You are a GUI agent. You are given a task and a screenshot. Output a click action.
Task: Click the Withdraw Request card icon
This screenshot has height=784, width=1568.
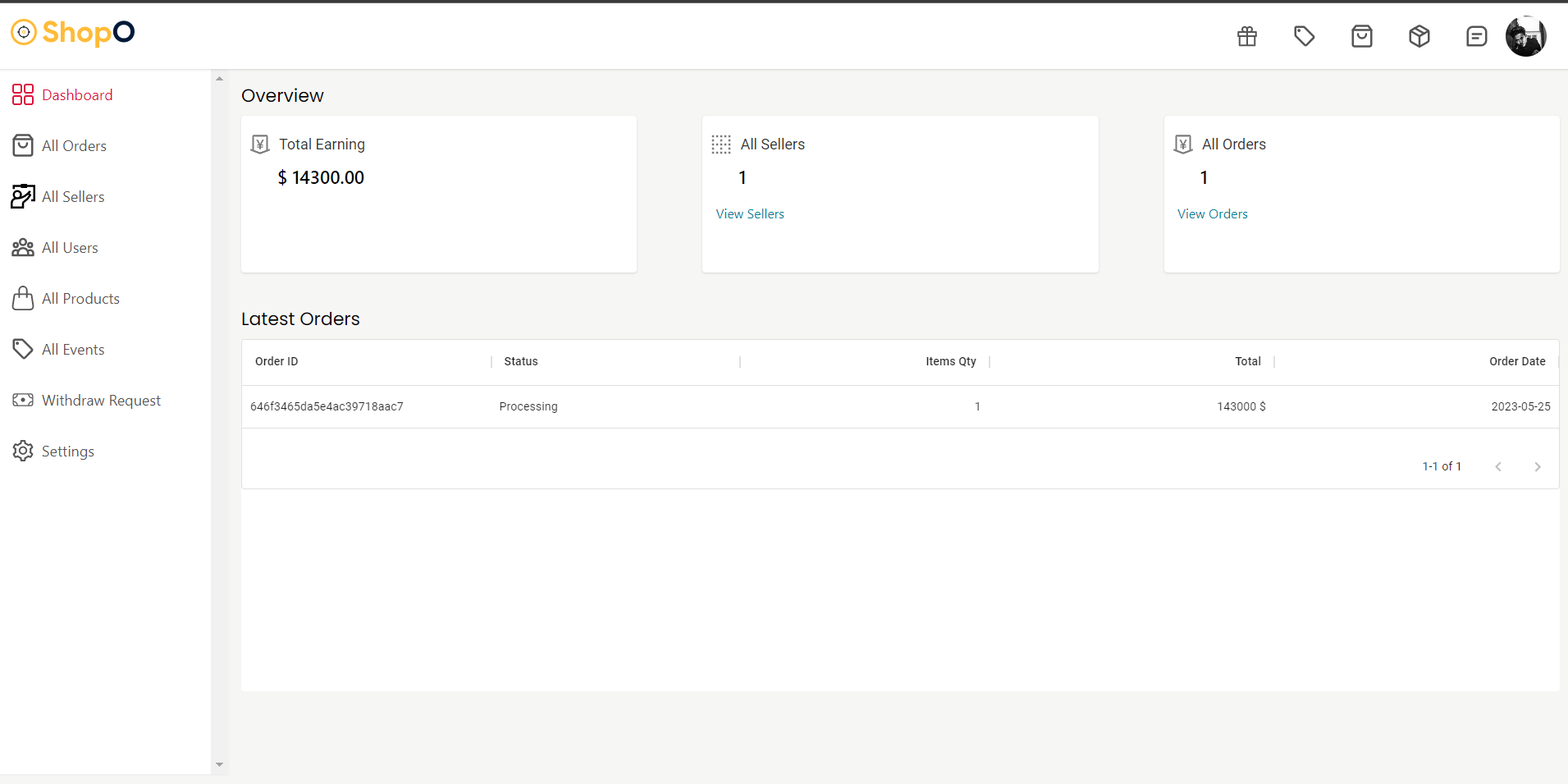click(23, 400)
